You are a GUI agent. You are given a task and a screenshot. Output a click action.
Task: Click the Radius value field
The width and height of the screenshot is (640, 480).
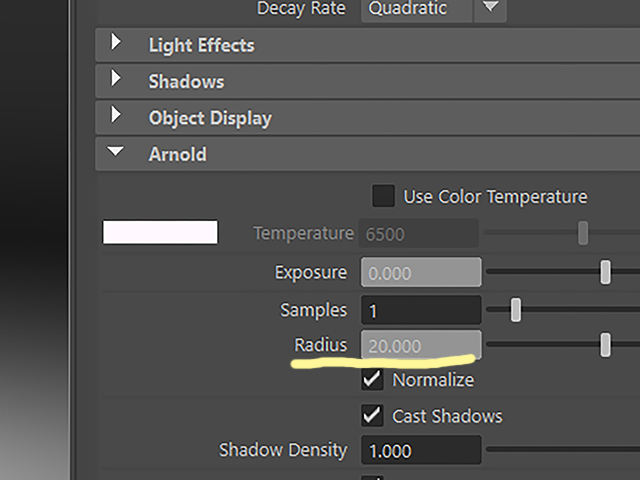[421, 345]
